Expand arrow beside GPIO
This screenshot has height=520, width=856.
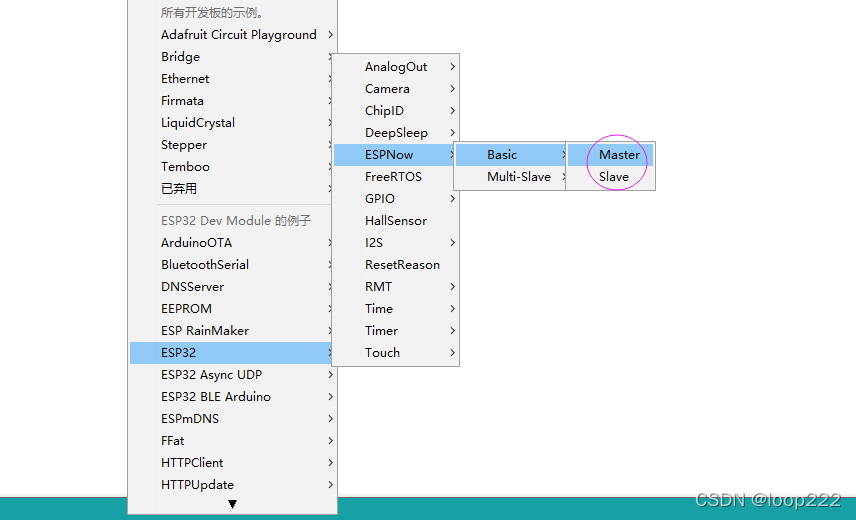click(453, 199)
